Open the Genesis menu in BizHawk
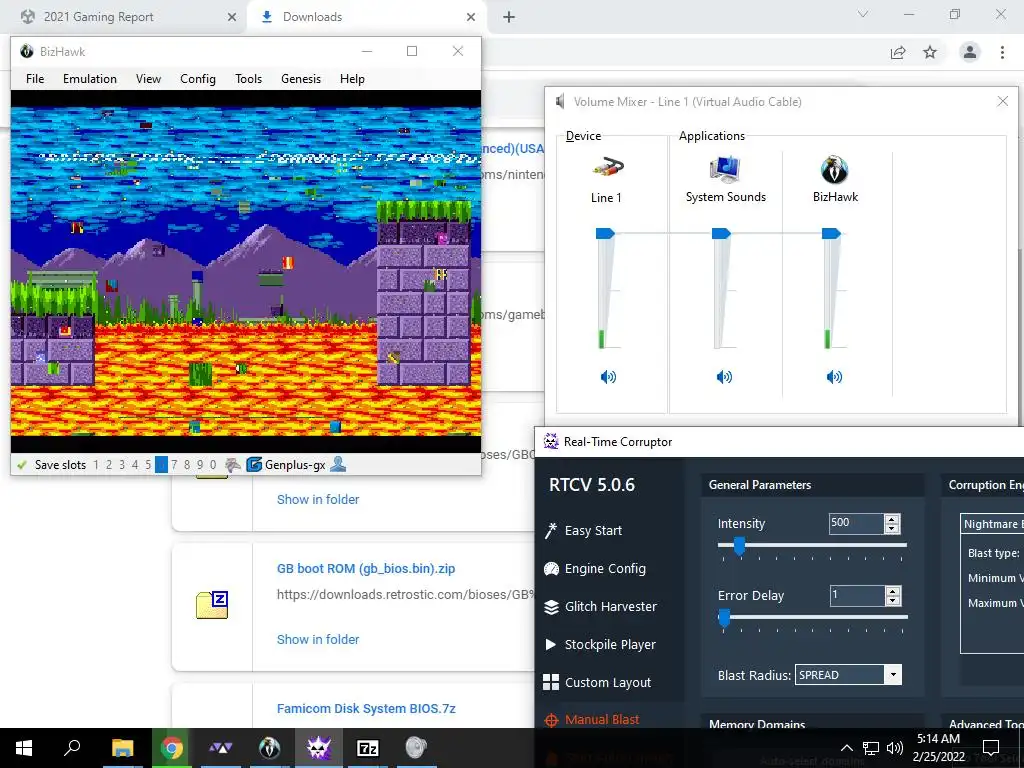The image size is (1024, 768). (x=301, y=78)
